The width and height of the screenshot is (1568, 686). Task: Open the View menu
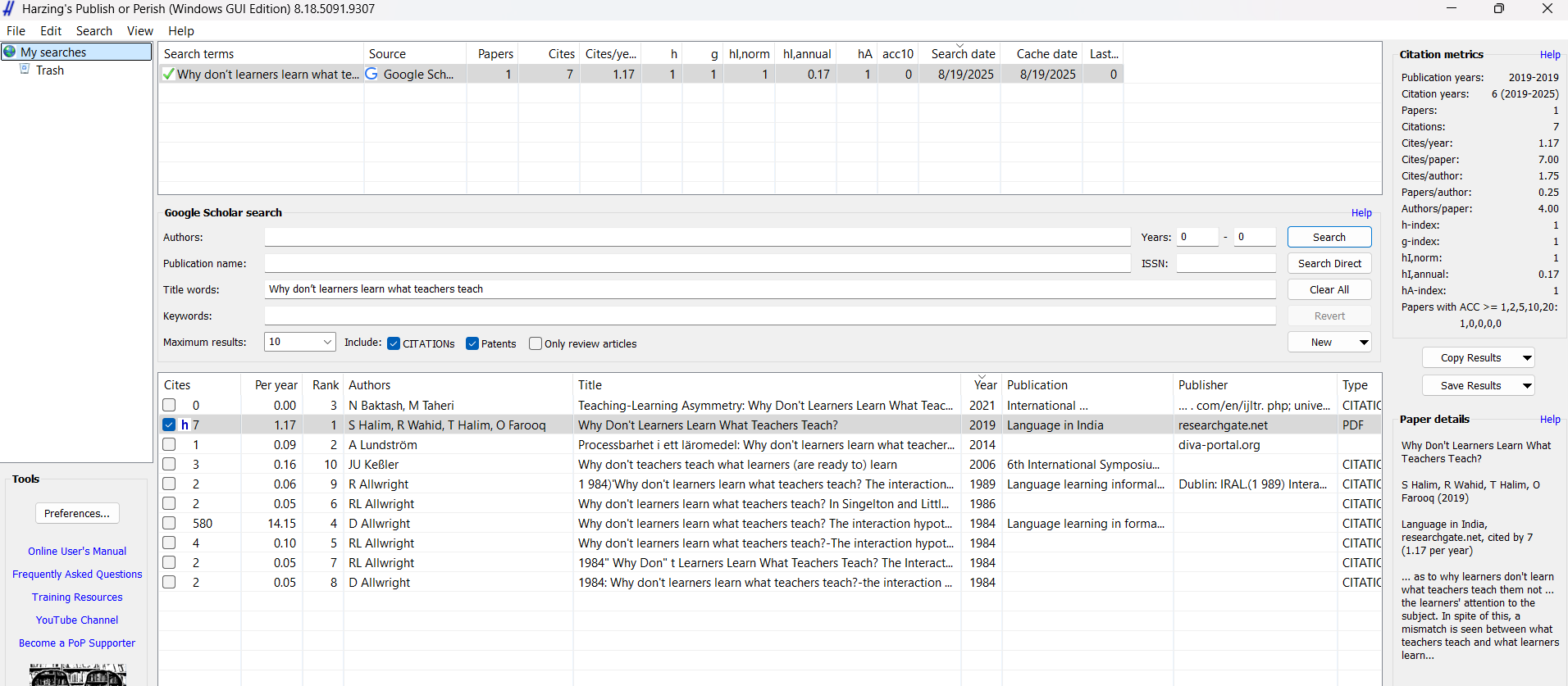pos(140,31)
